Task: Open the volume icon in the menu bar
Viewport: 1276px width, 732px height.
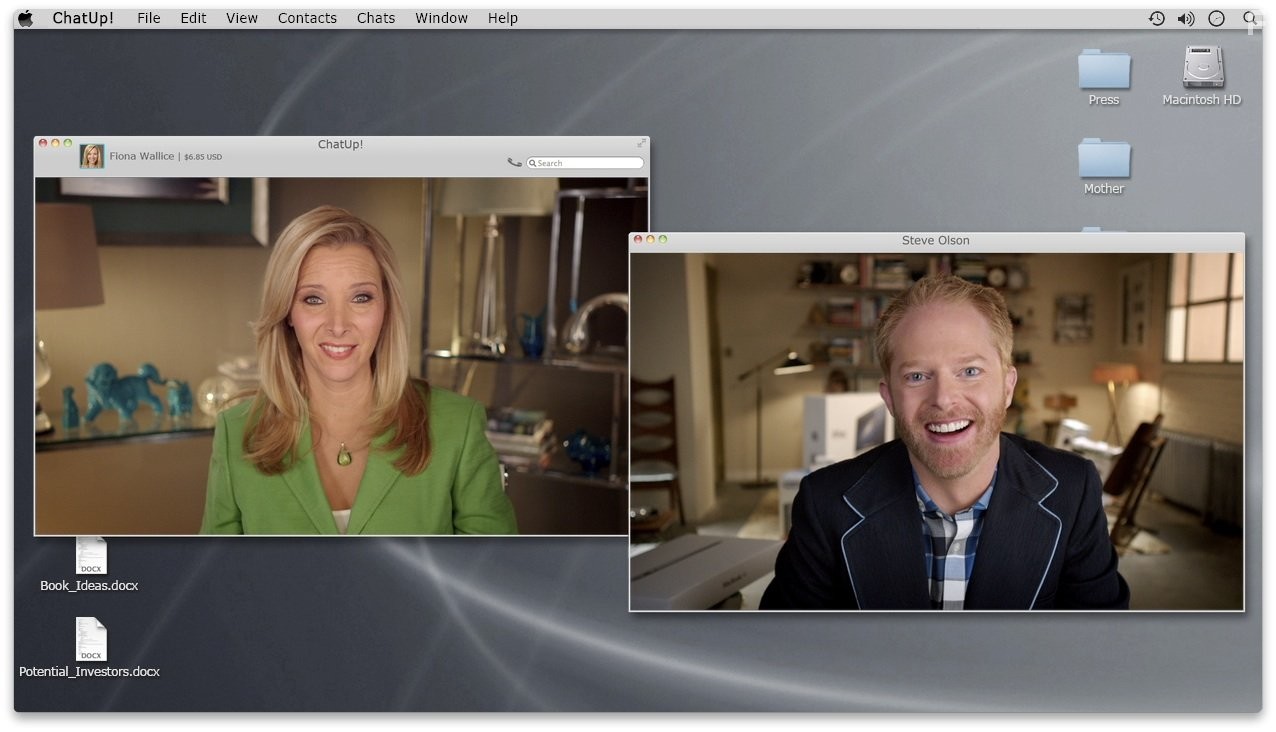Action: tap(1185, 17)
